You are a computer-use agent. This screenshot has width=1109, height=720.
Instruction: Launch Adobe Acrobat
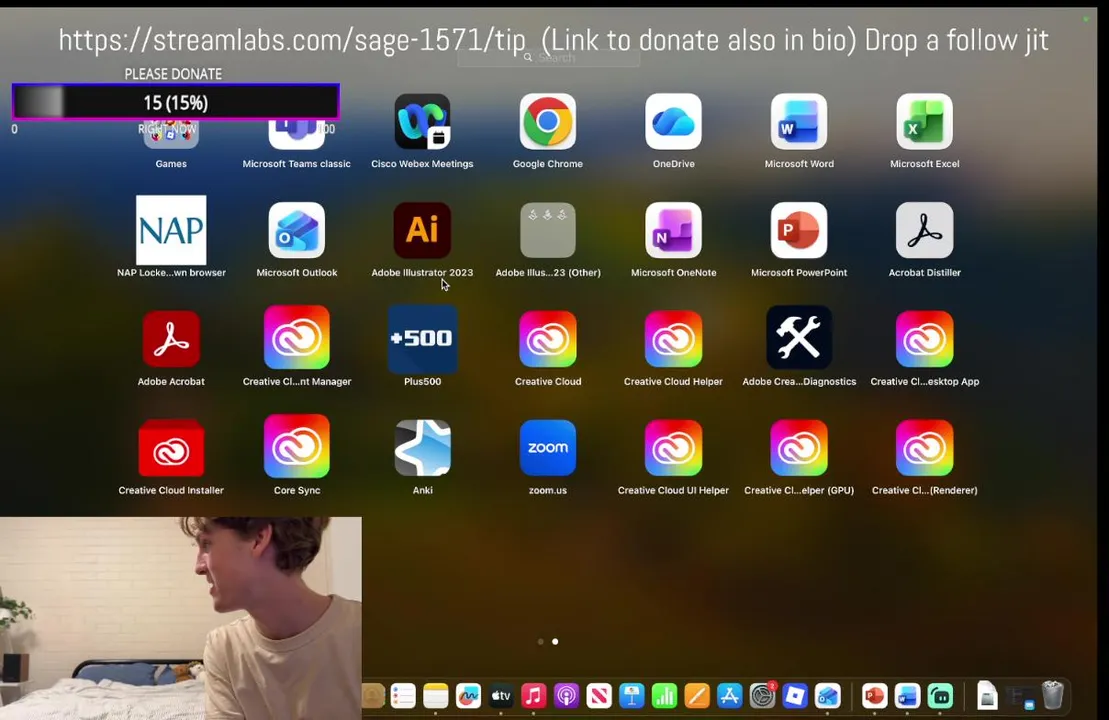coord(171,339)
